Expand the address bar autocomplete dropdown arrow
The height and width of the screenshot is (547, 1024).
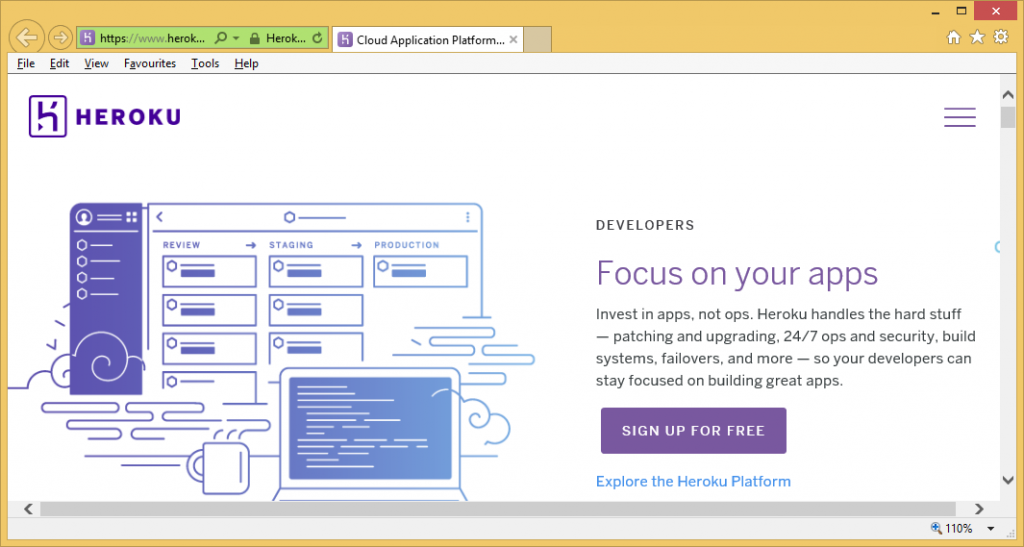(x=236, y=39)
